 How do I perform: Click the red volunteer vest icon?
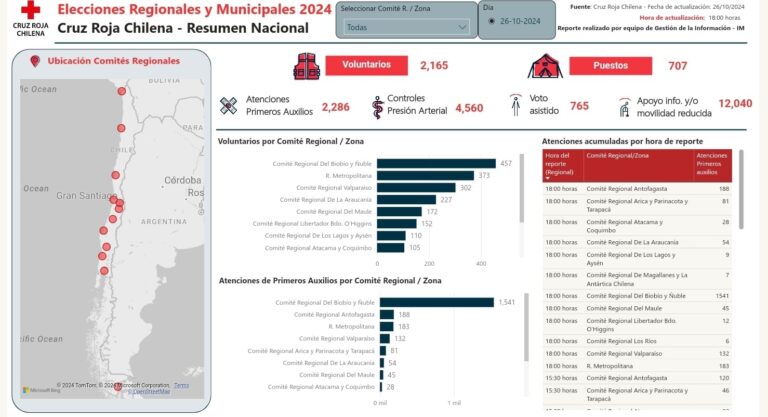click(307, 66)
